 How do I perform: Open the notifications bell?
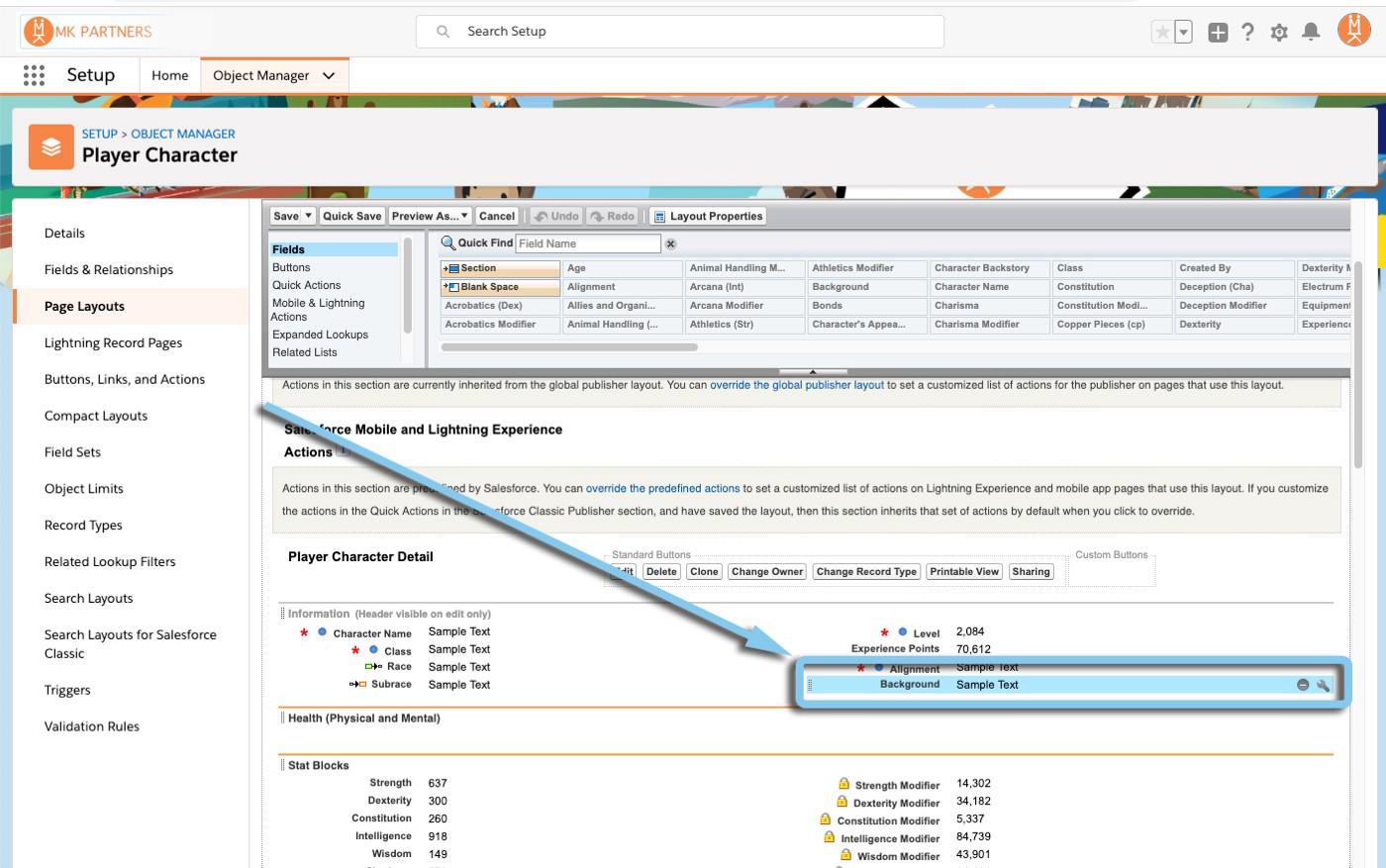pos(1311,32)
